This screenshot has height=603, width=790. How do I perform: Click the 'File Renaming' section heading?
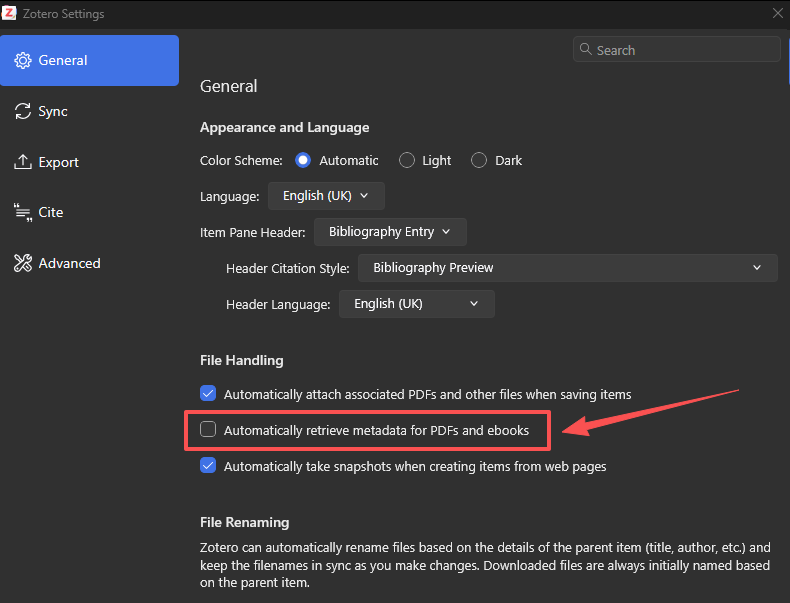[x=244, y=522]
